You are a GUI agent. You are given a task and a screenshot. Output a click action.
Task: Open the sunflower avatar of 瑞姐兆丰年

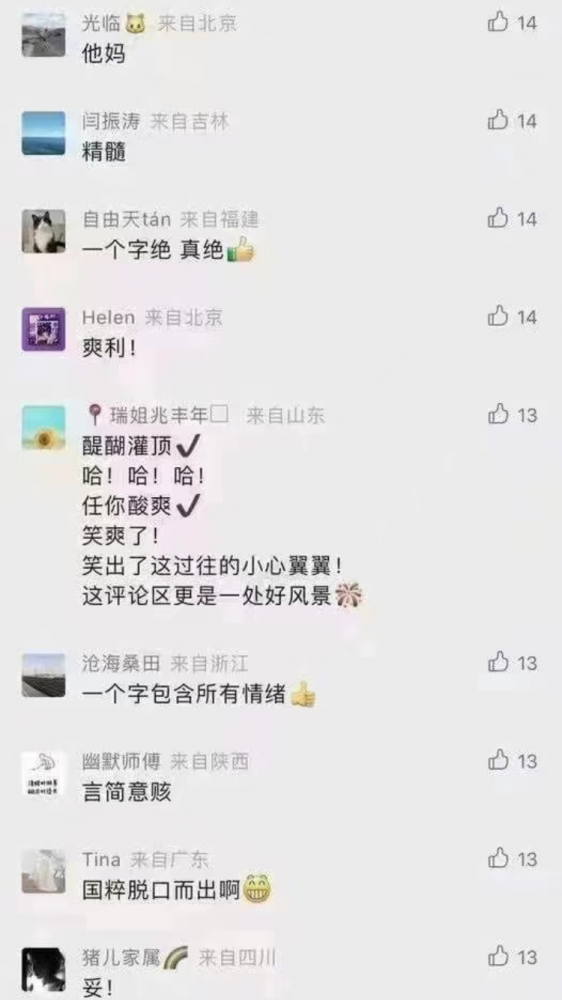(x=43, y=427)
